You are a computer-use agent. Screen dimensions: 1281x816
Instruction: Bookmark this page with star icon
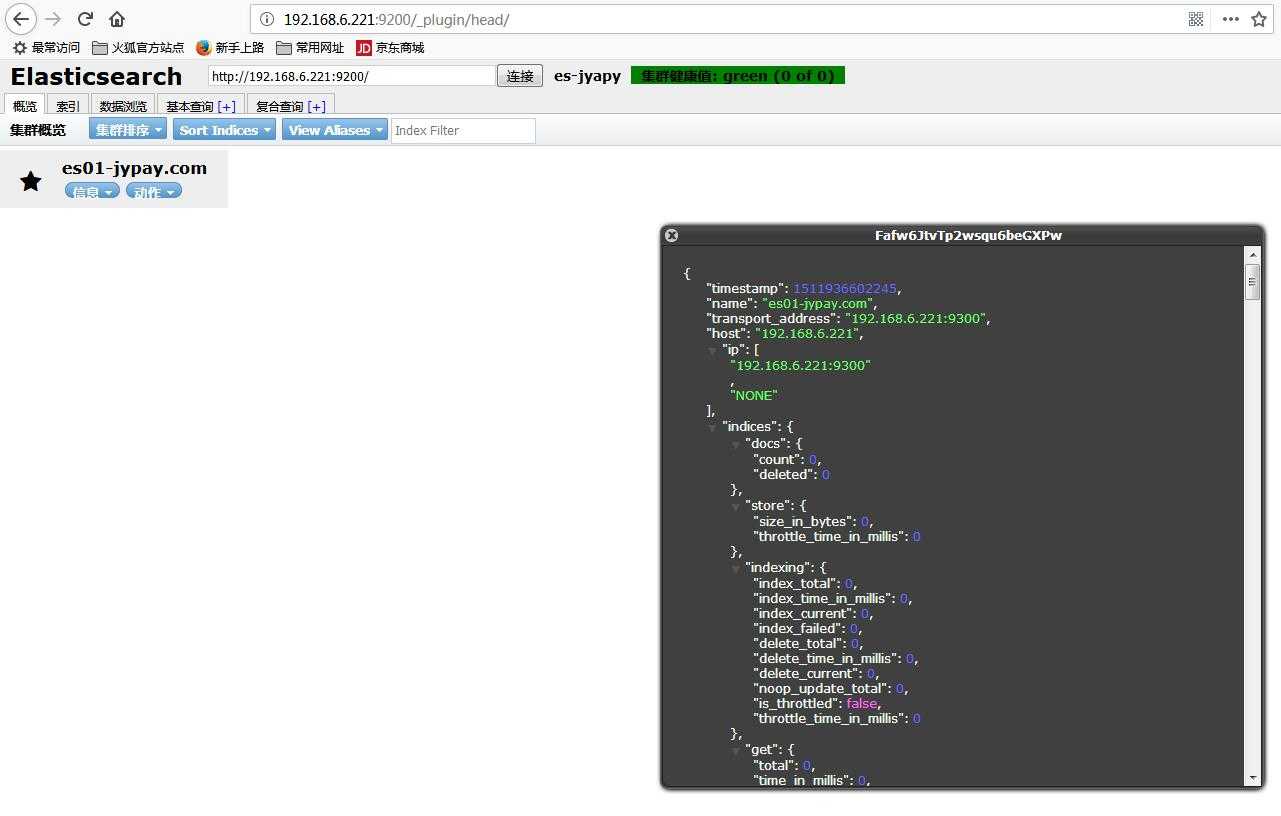[1259, 19]
